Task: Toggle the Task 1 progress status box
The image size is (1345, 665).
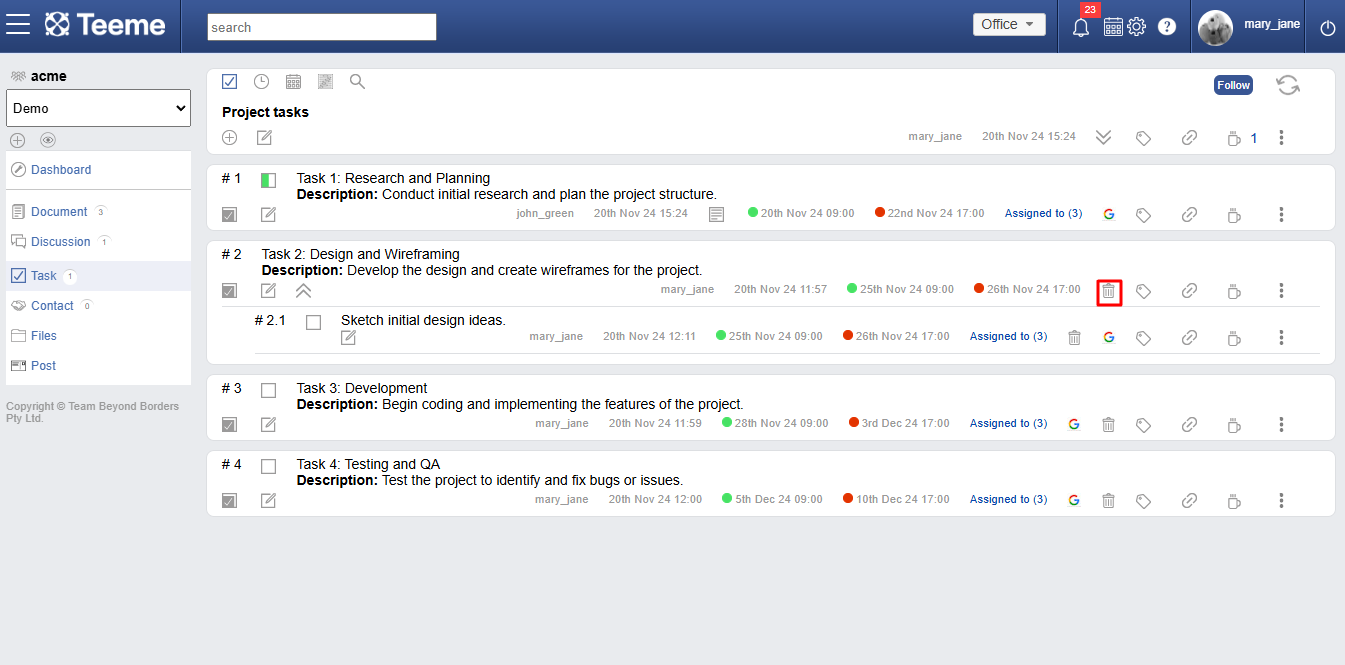Action: (268, 180)
